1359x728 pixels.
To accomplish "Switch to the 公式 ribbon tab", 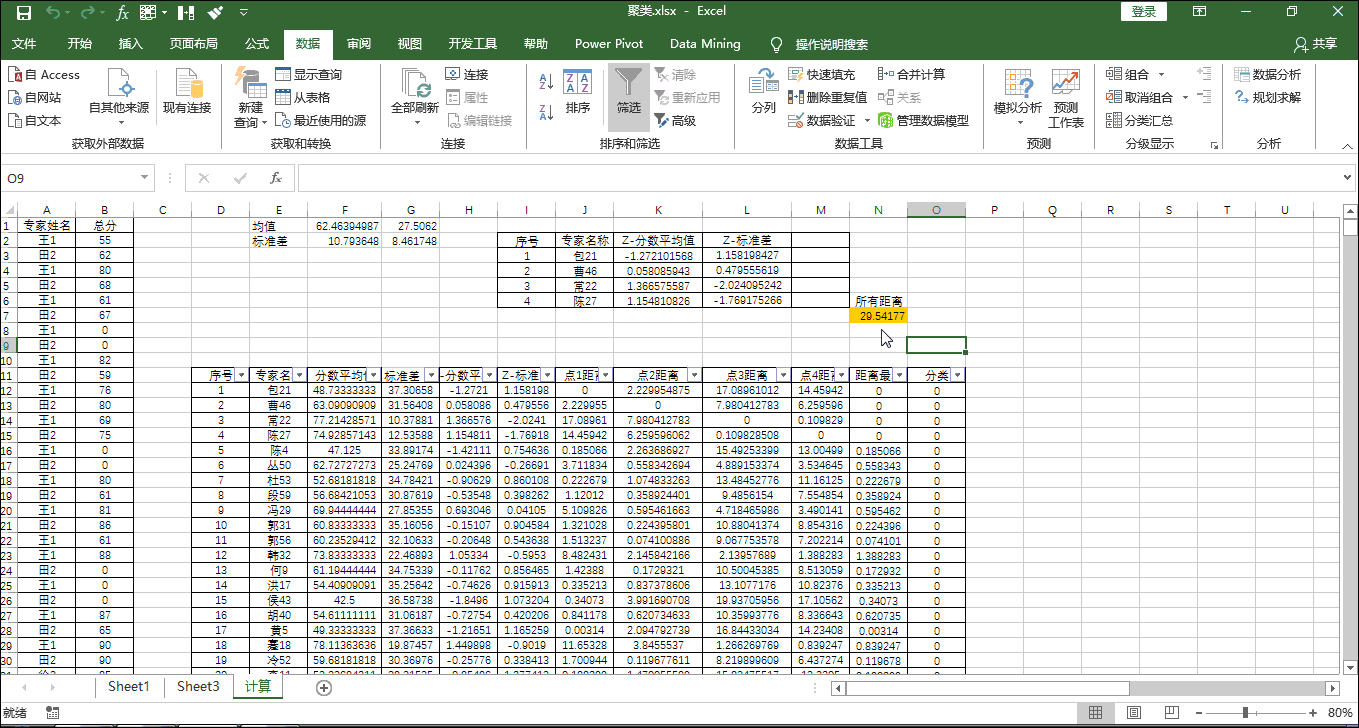I will [256, 44].
